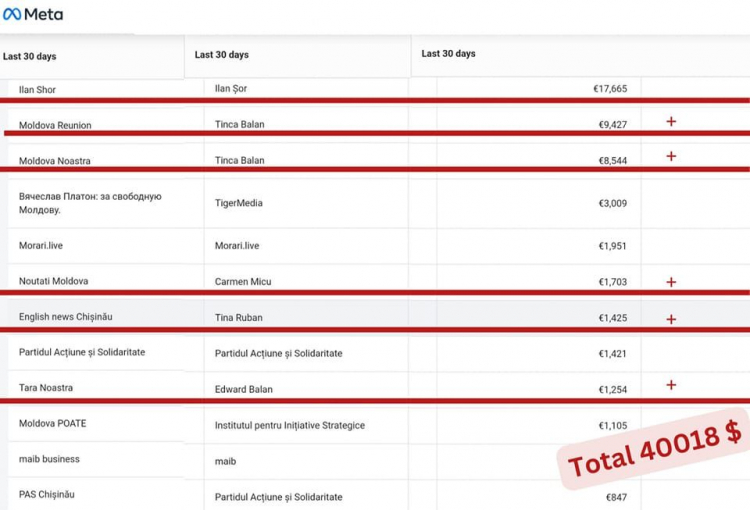Click the red plus beside Moldova Noastra

671,156
